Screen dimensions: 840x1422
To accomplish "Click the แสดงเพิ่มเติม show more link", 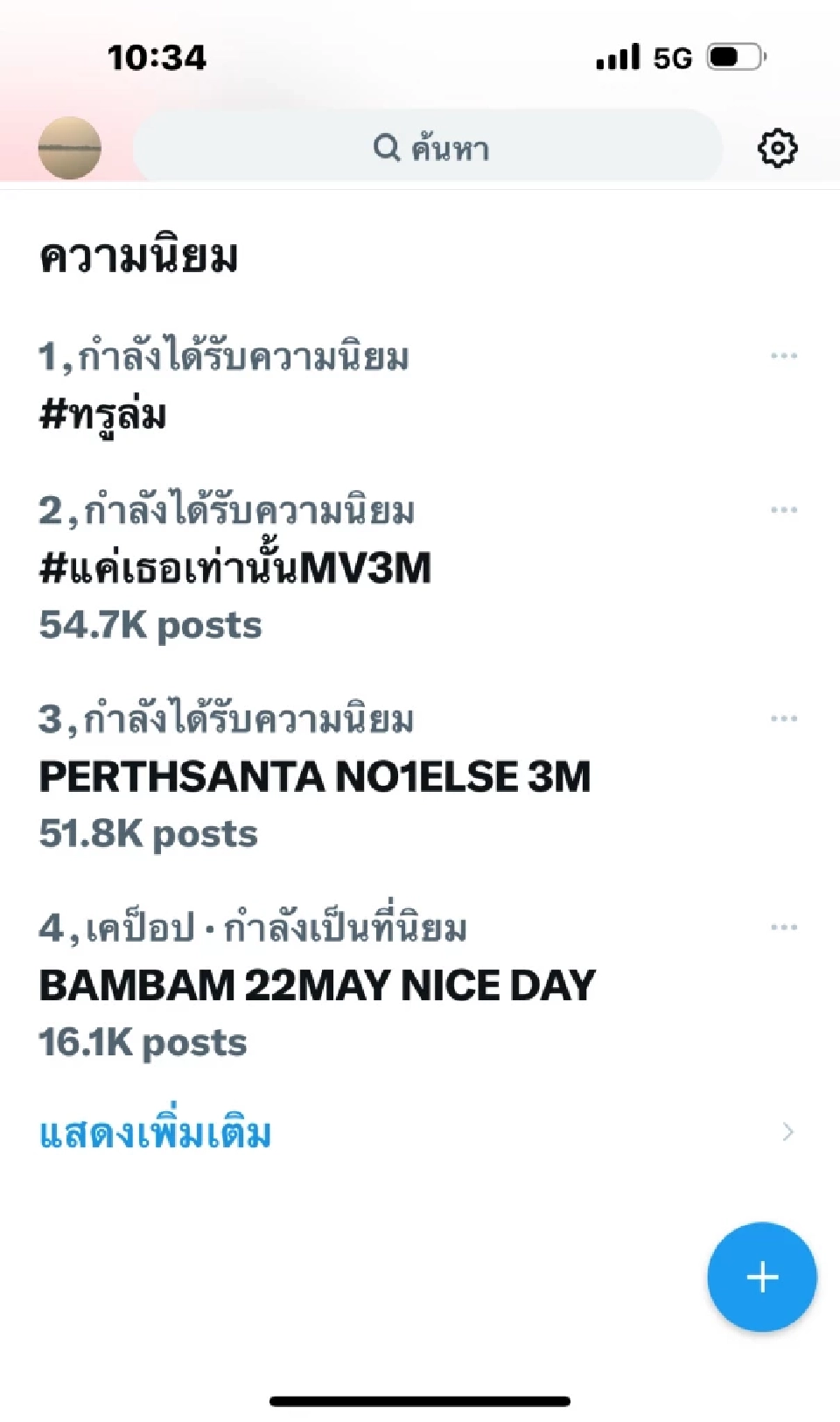I will 156,1133.
